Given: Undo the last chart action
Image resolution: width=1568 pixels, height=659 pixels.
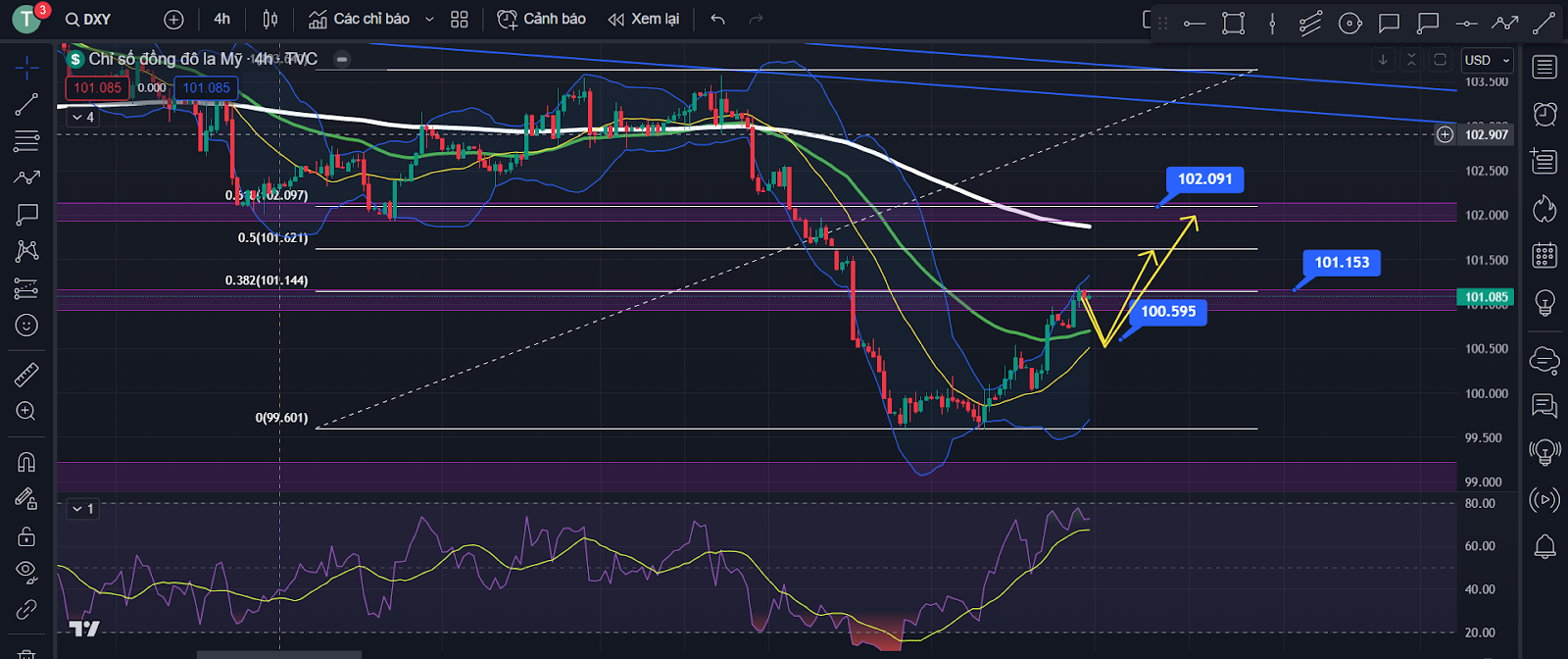Looking at the screenshot, I should pos(717,19).
